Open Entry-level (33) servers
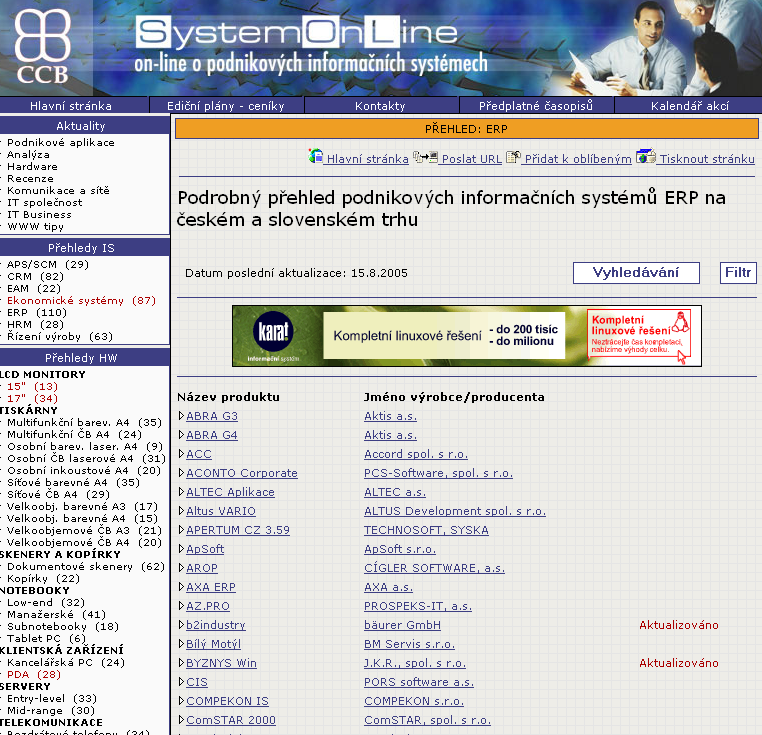Image resolution: width=762 pixels, height=735 pixels. [52, 699]
